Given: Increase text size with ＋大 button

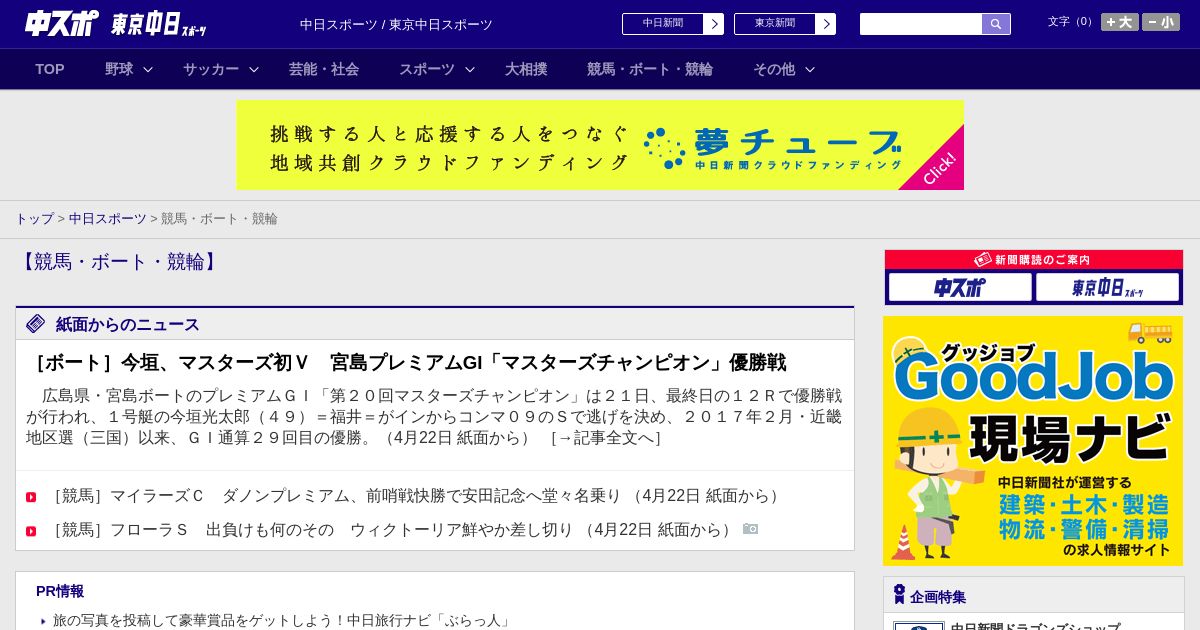Looking at the screenshot, I should pos(1120,22).
